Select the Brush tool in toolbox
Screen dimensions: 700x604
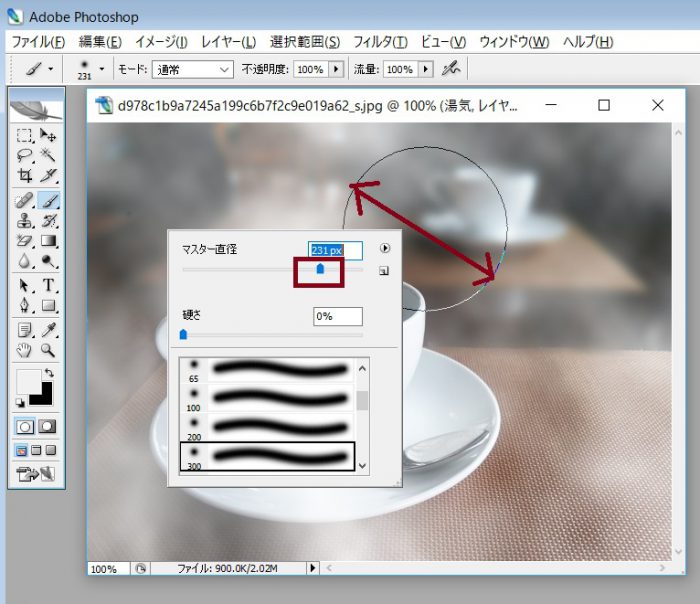click(48, 200)
